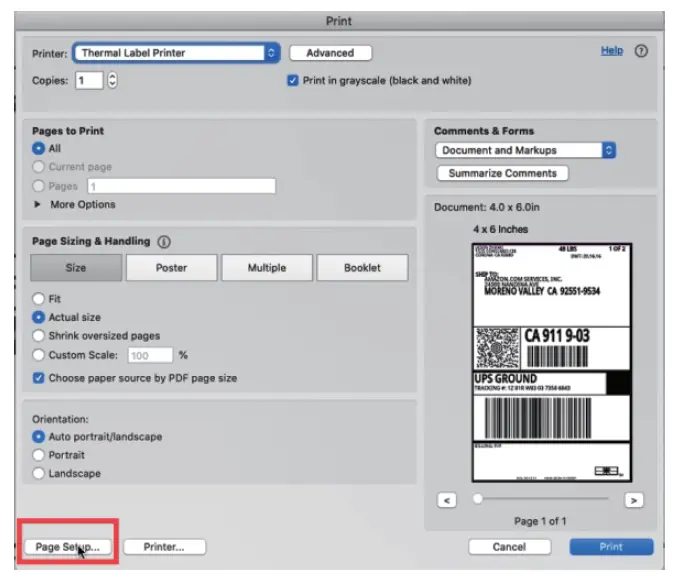Switch to the Multiple tab
Image resolution: width=684 pixels, height=584 pixels.
(x=267, y=268)
